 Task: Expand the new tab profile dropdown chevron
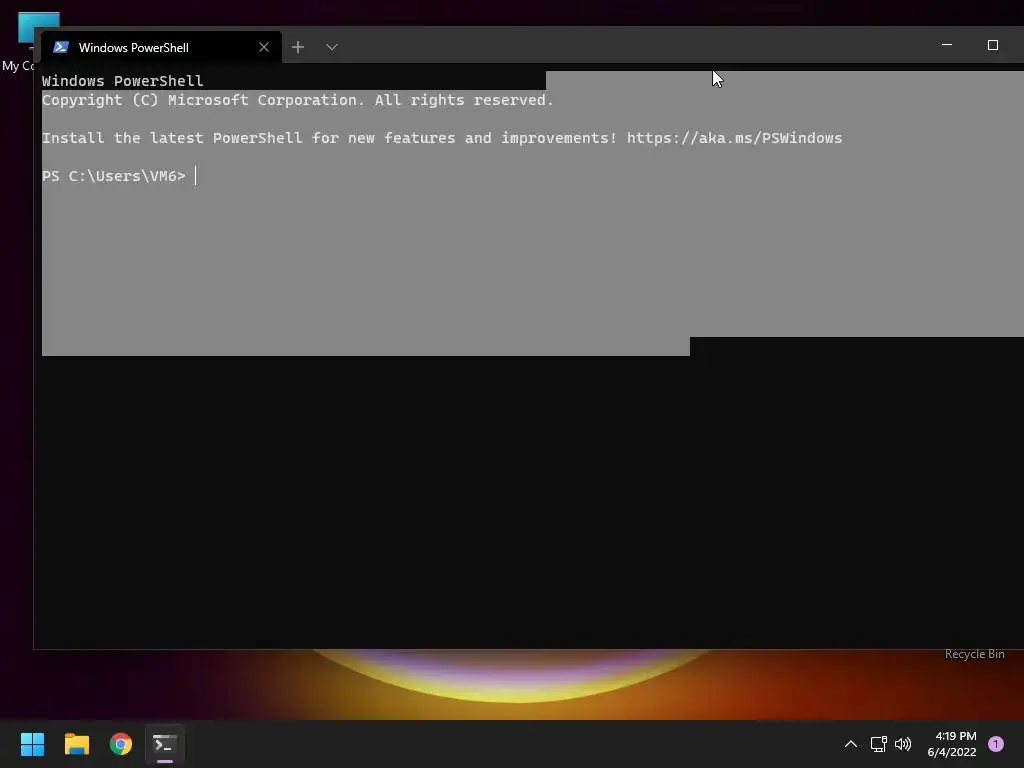tap(332, 47)
